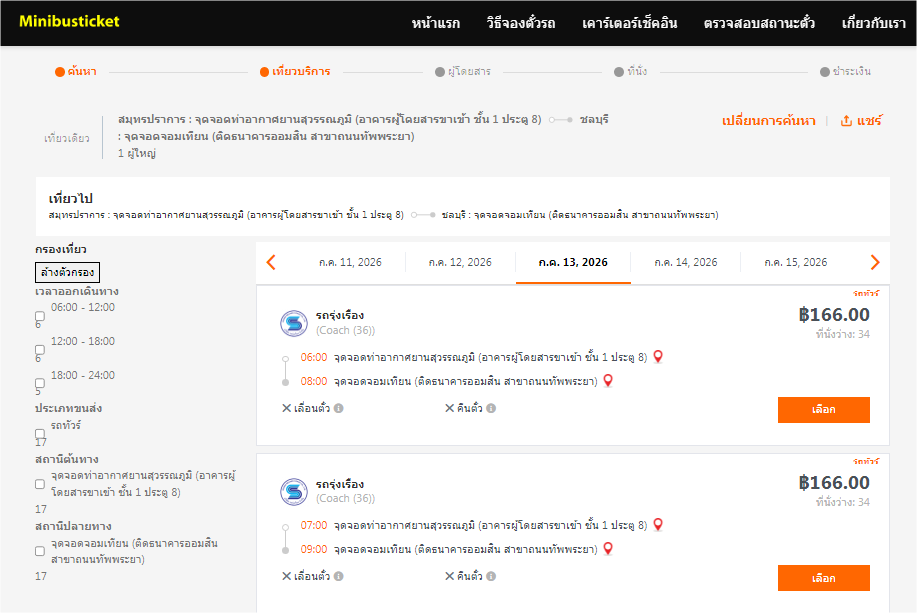Toggle the 06:00 - 12:00 departure checkbox
This screenshot has width=917, height=613.
tap(40, 316)
